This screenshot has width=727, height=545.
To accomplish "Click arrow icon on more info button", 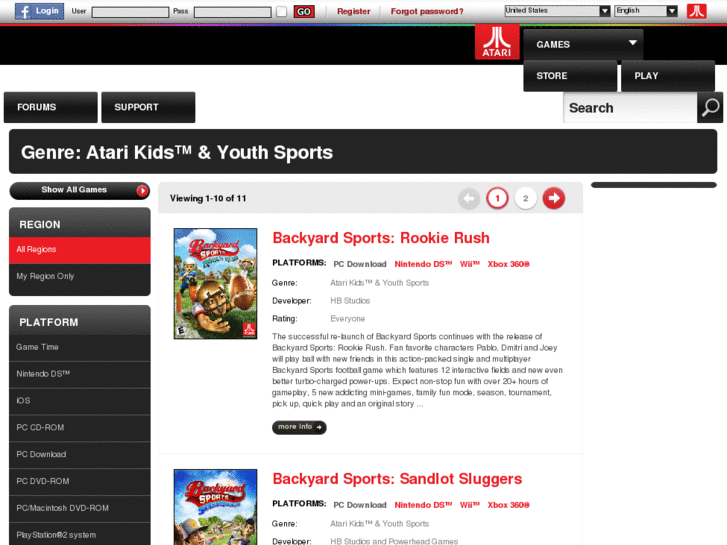I will [x=319, y=427].
